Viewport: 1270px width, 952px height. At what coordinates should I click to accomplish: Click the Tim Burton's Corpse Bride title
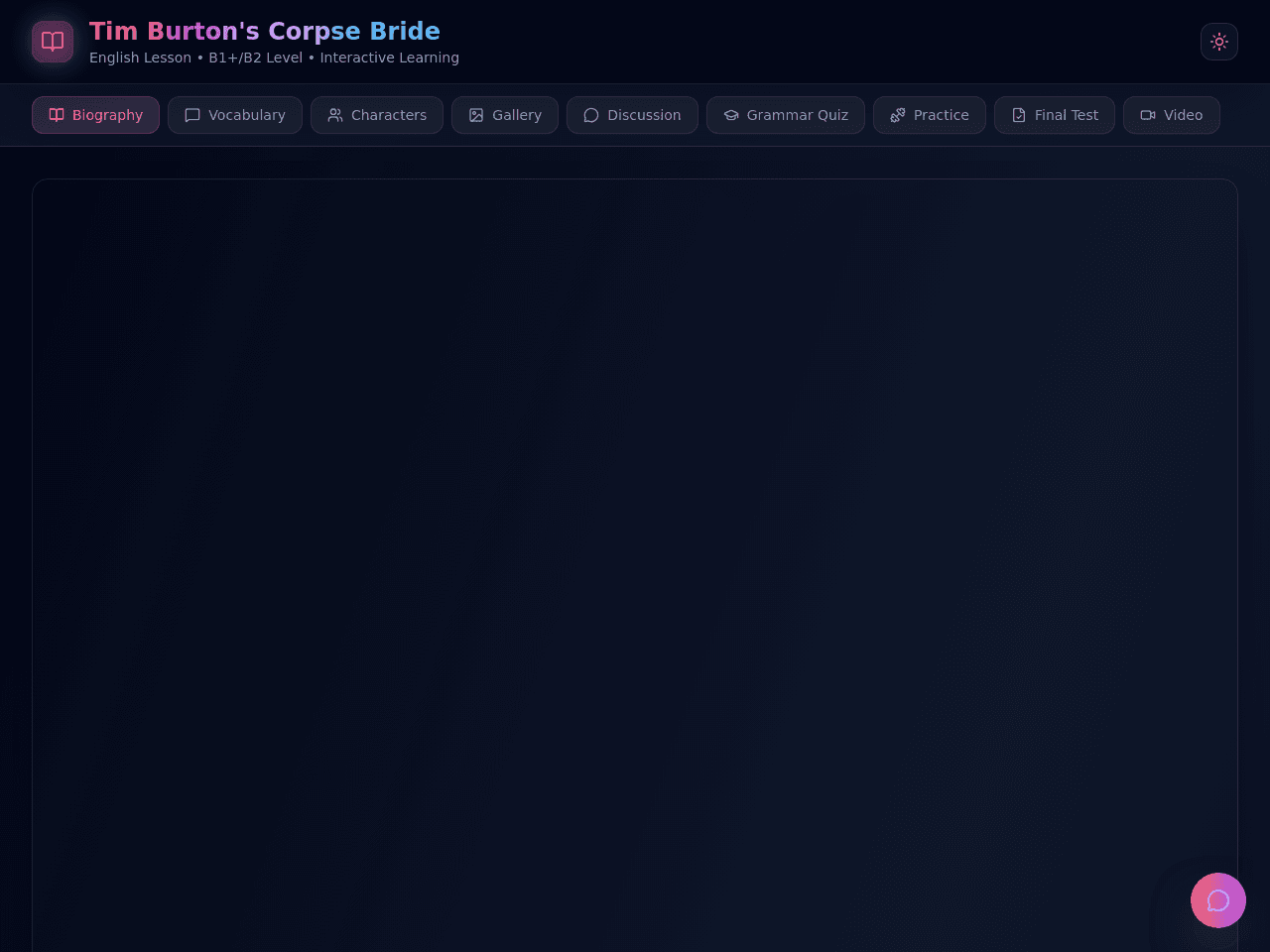click(265, 32)
